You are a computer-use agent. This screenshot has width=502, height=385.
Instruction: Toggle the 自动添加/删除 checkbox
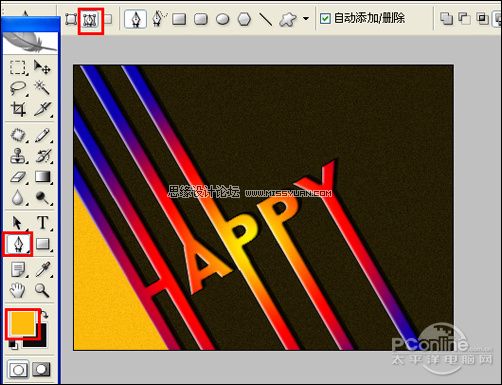pyautogui.click(x=325, y=19)
